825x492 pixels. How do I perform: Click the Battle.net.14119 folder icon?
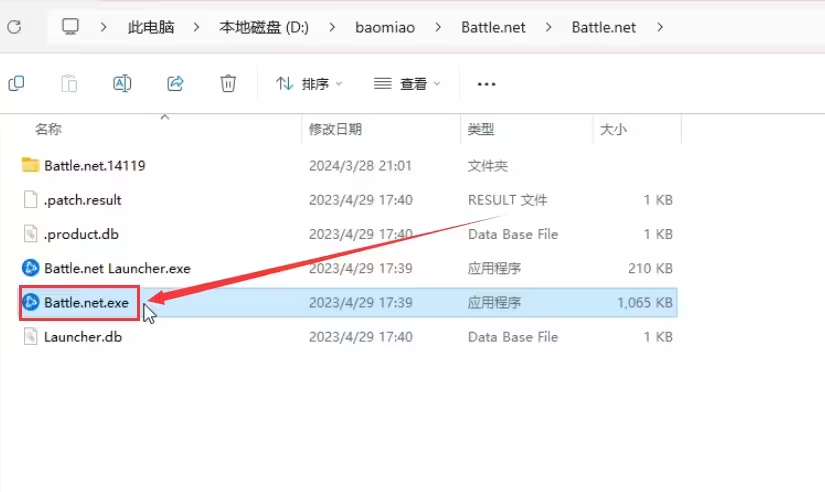point(31,165)
